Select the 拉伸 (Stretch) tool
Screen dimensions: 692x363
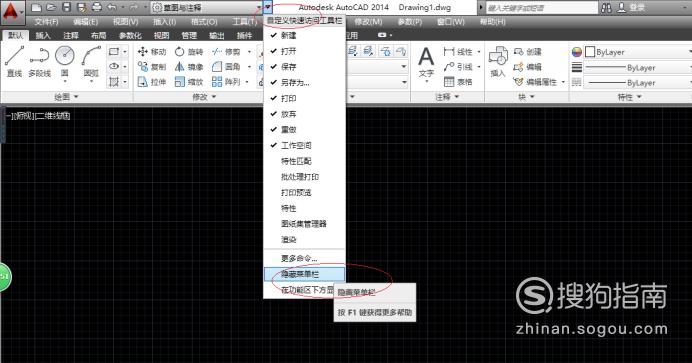point(151,82)
